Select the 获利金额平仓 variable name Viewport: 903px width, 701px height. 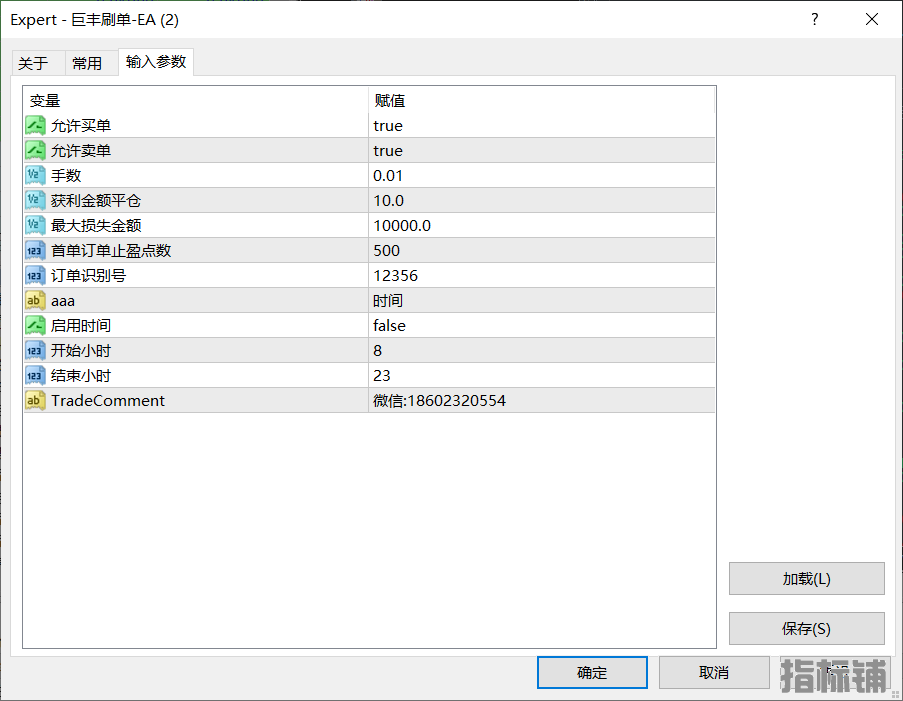[96, 200]
